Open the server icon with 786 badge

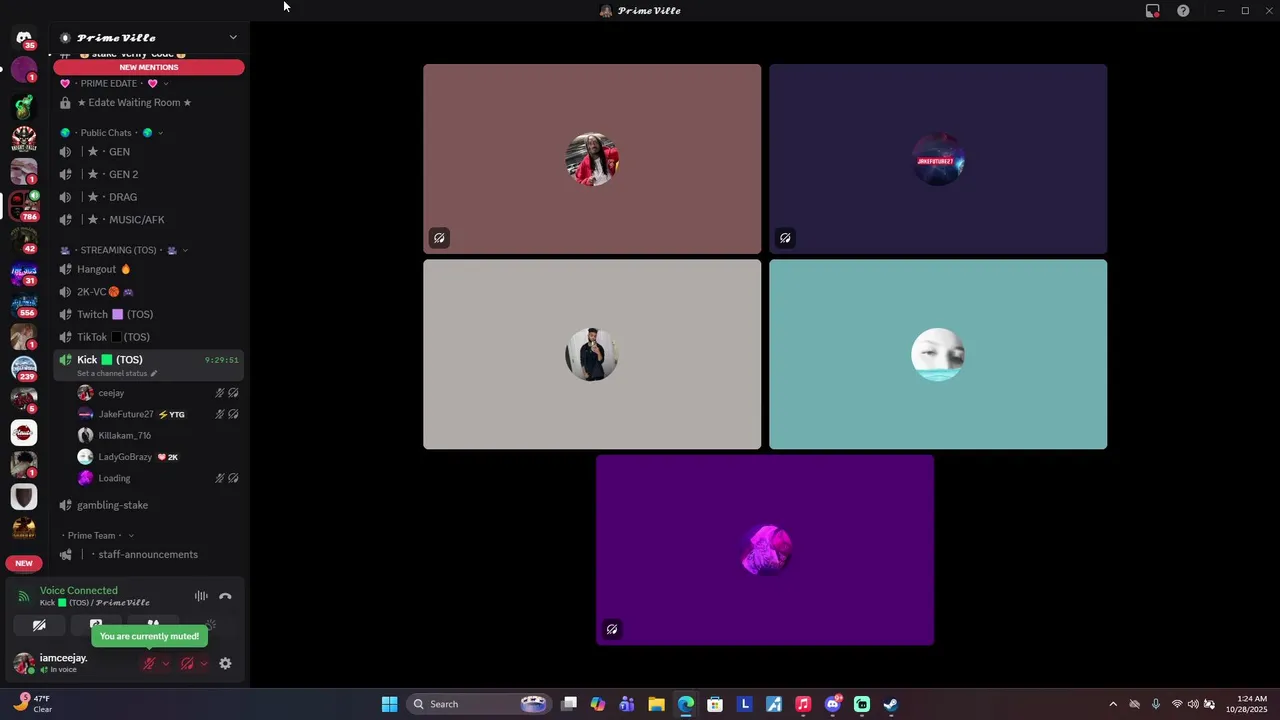click(24, 204)
